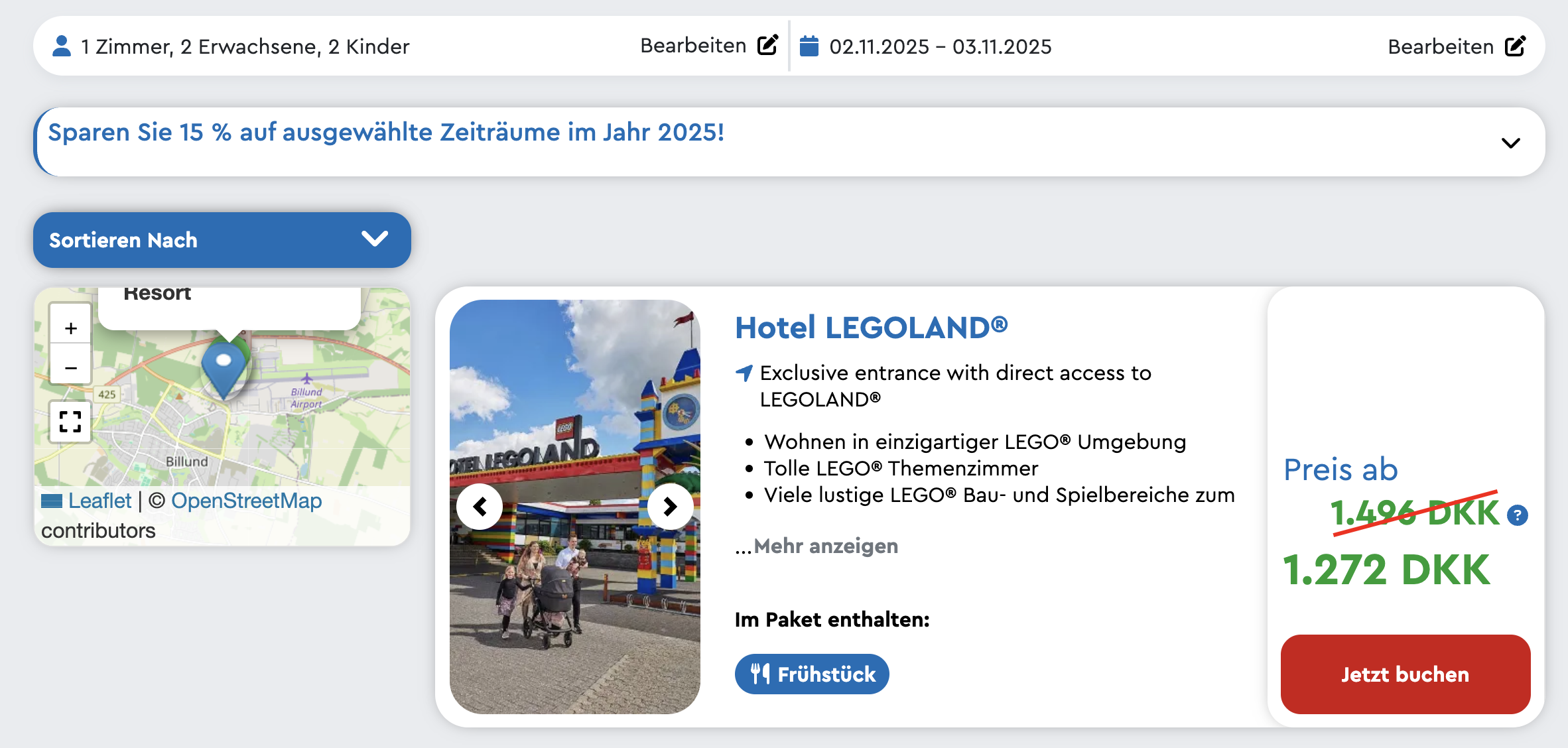Show the previous hotel photo
The width and height of the screenshot is (1568, 748).
pyautogui.click(x=480, y=507)
